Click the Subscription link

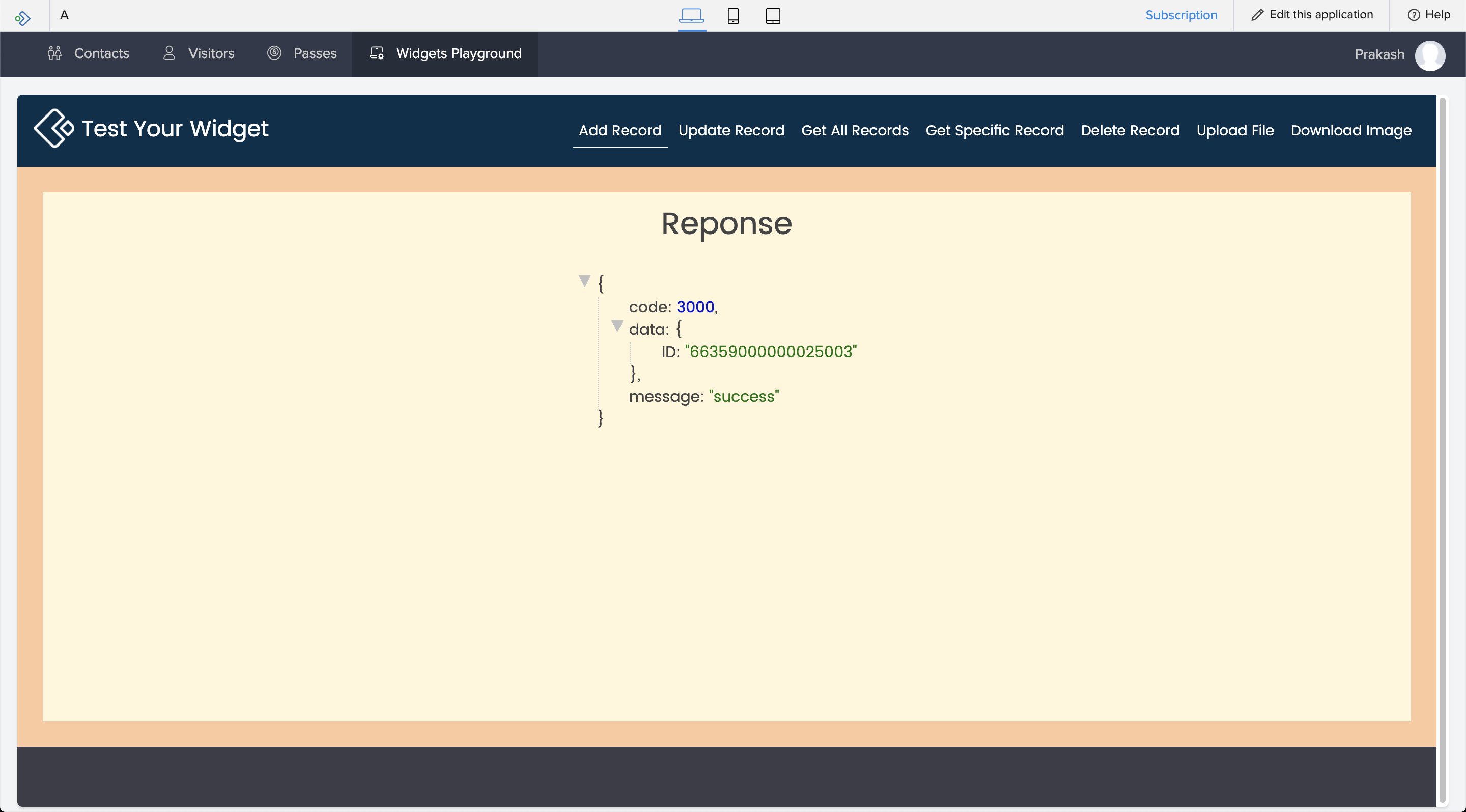1181,15
